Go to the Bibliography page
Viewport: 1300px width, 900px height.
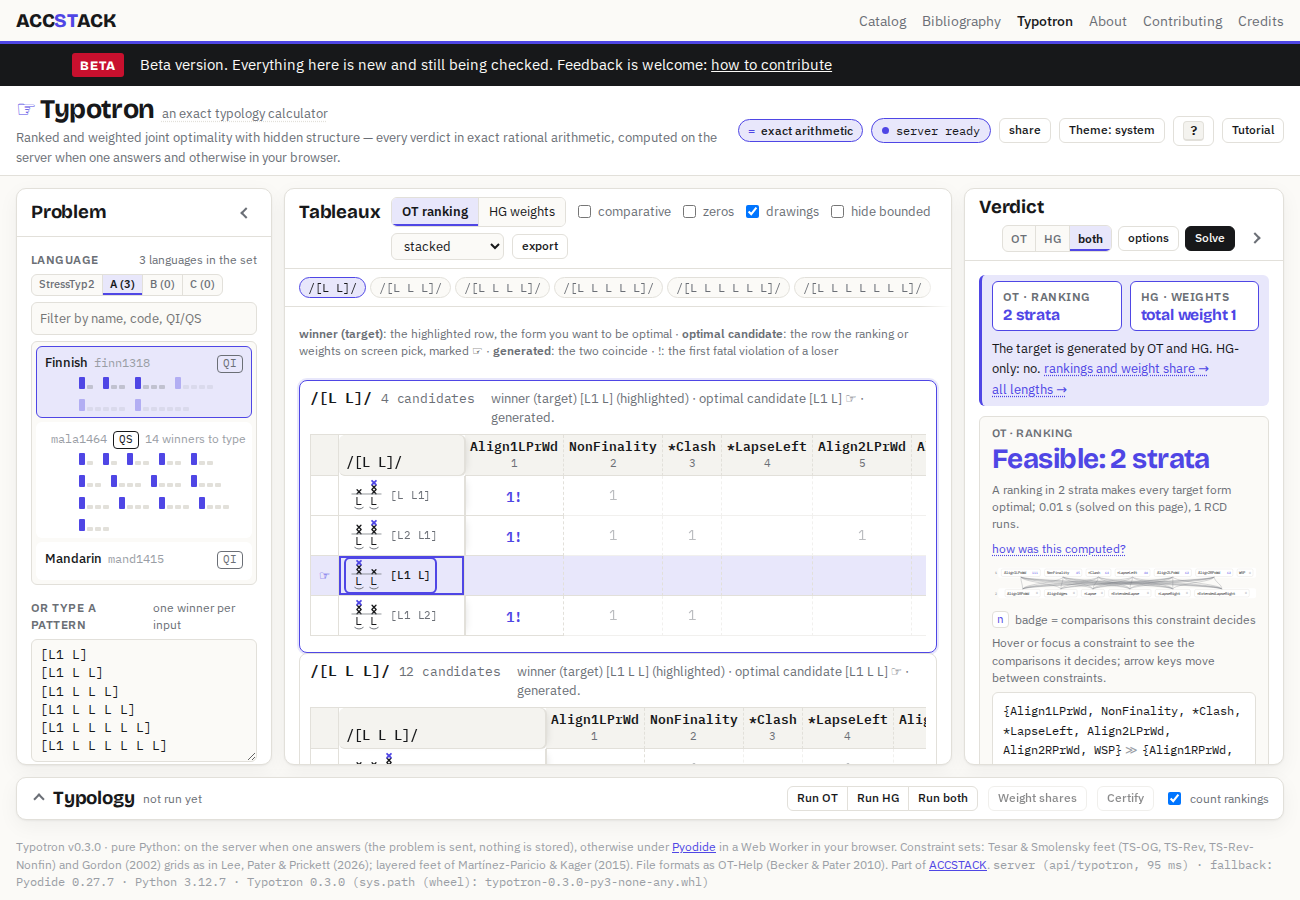[962, 21]
